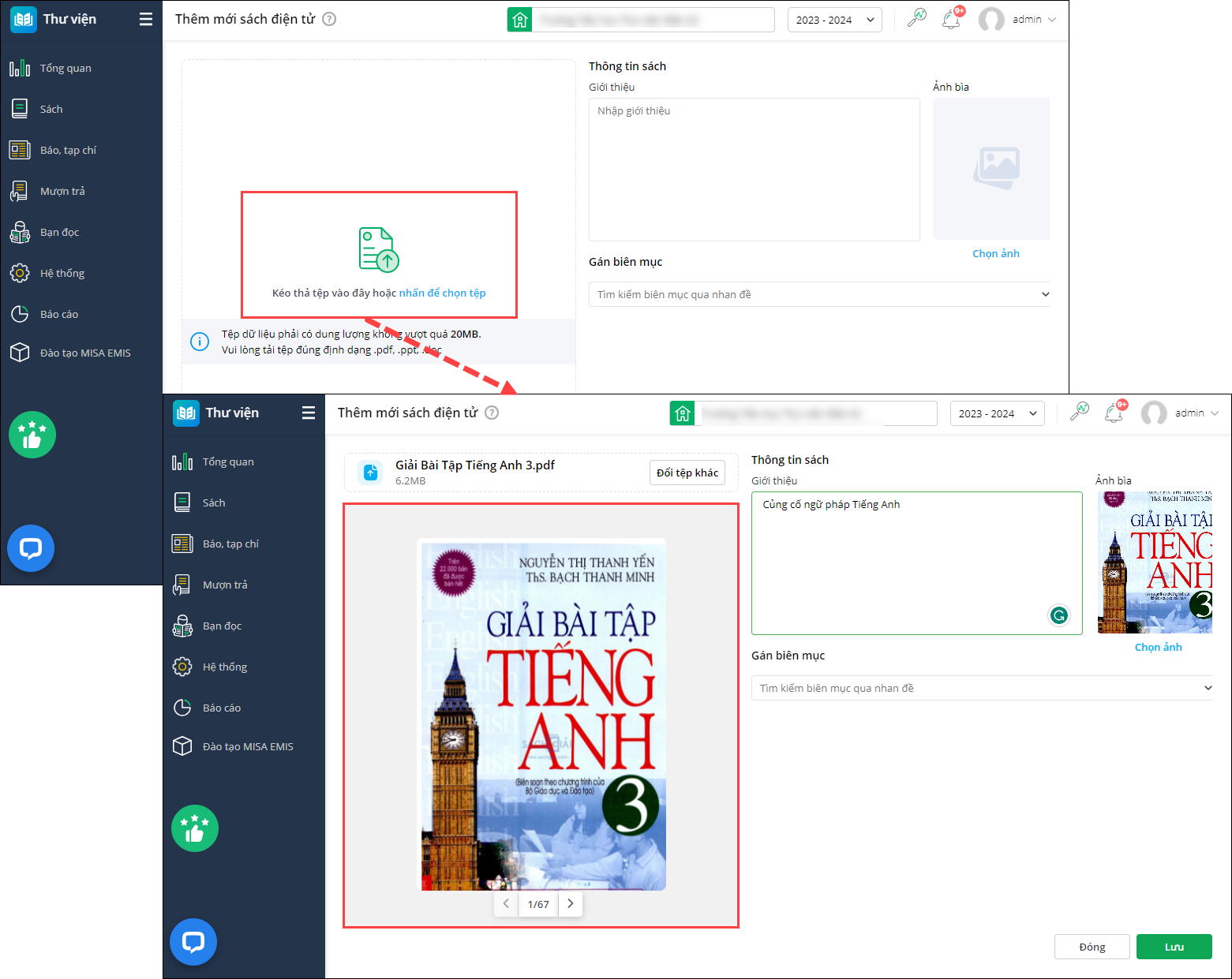The image size is (1232, 979).
Task: Click Mượn trả icon in front window
Action: (x=182, y=585)
